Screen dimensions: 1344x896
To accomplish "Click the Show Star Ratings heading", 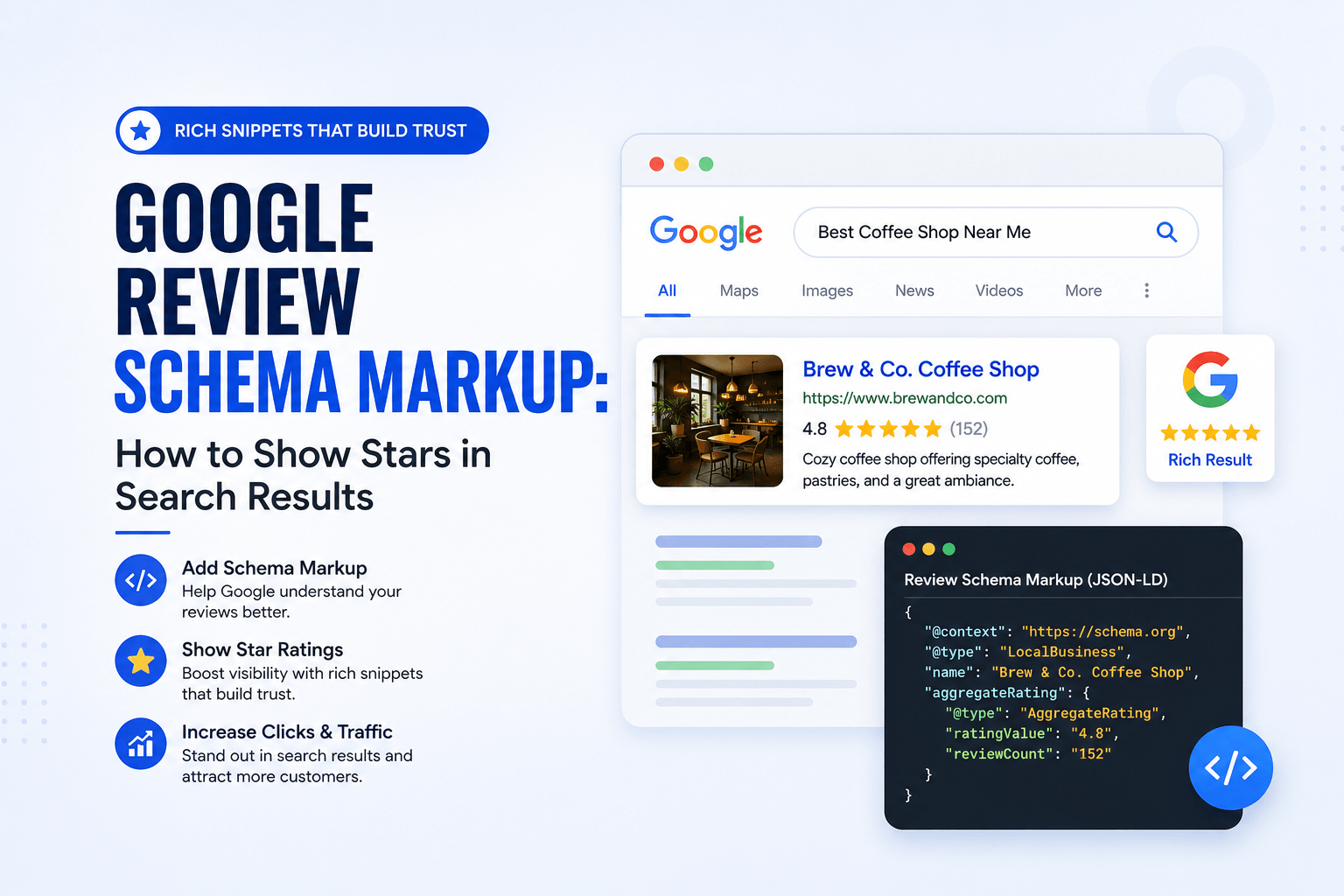I will [262, 649].
